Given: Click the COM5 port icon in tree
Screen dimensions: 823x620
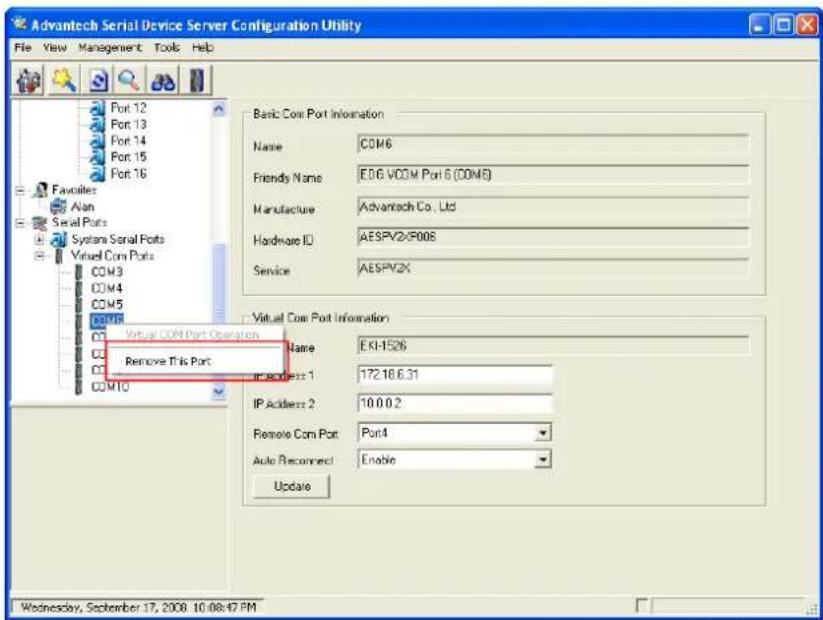Looking at the screenshot, I should (x=79, y=304).
